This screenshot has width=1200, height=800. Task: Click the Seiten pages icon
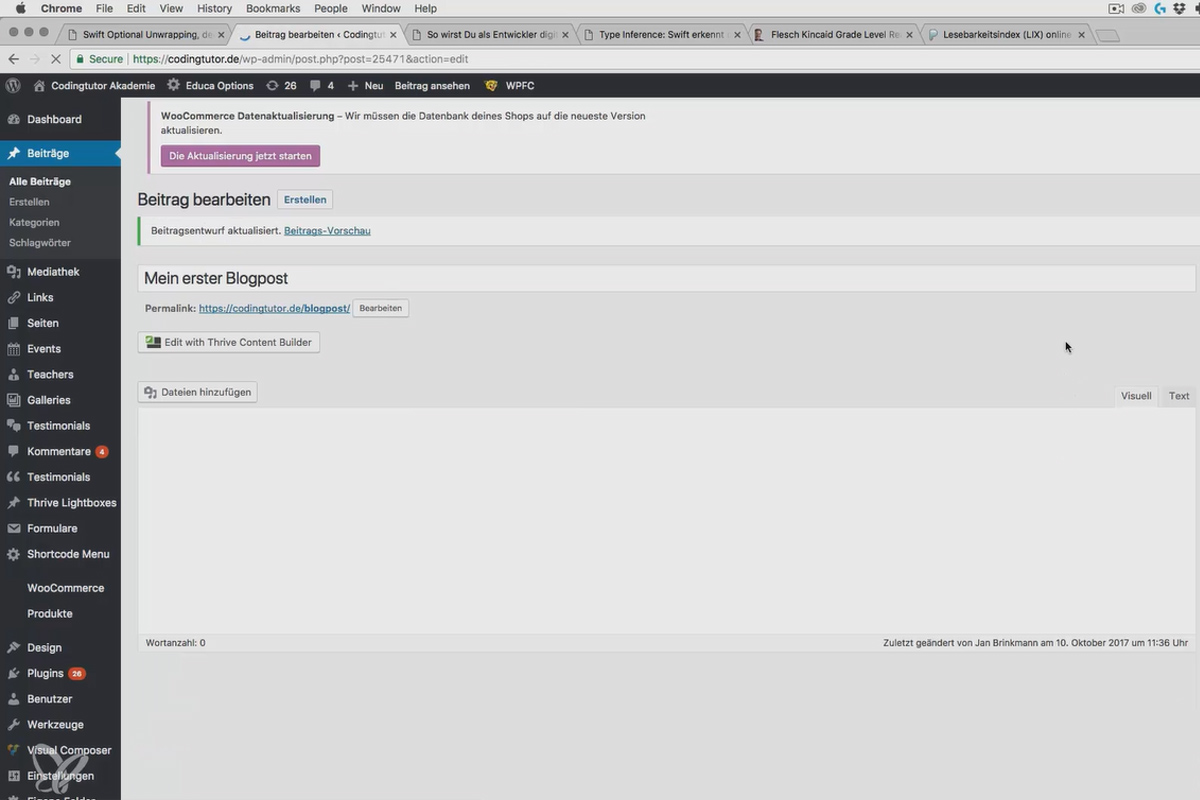point(14,323)
